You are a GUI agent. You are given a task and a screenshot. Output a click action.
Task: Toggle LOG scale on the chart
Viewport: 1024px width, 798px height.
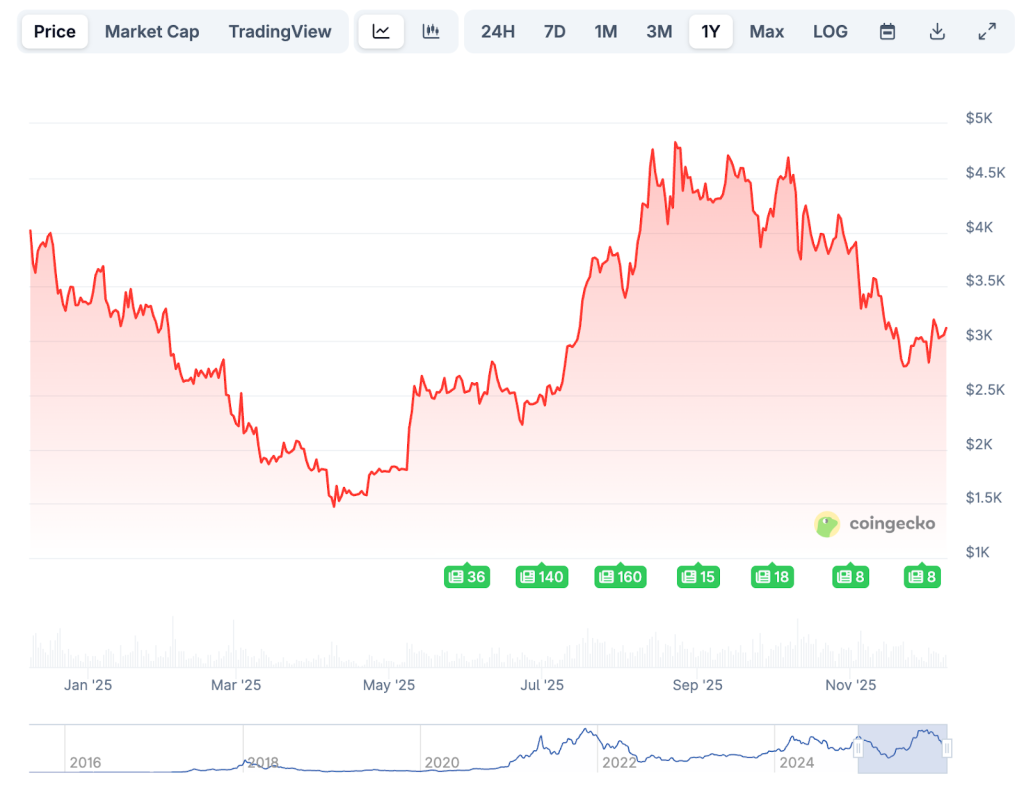(x=830, y=31)
